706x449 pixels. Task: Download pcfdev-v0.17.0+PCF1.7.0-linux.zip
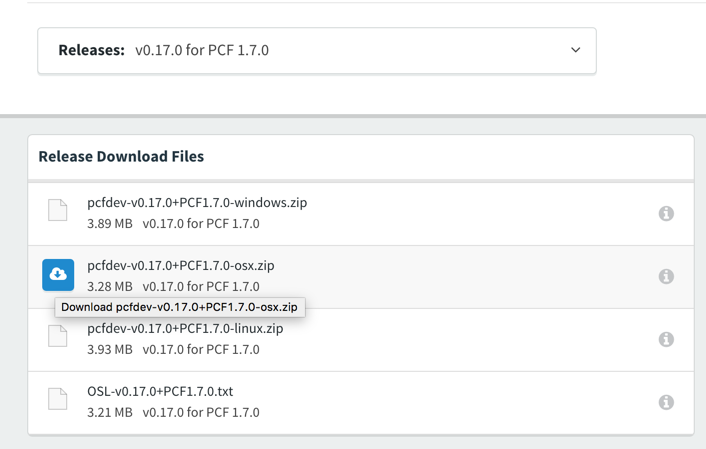(x=185, y=328)
